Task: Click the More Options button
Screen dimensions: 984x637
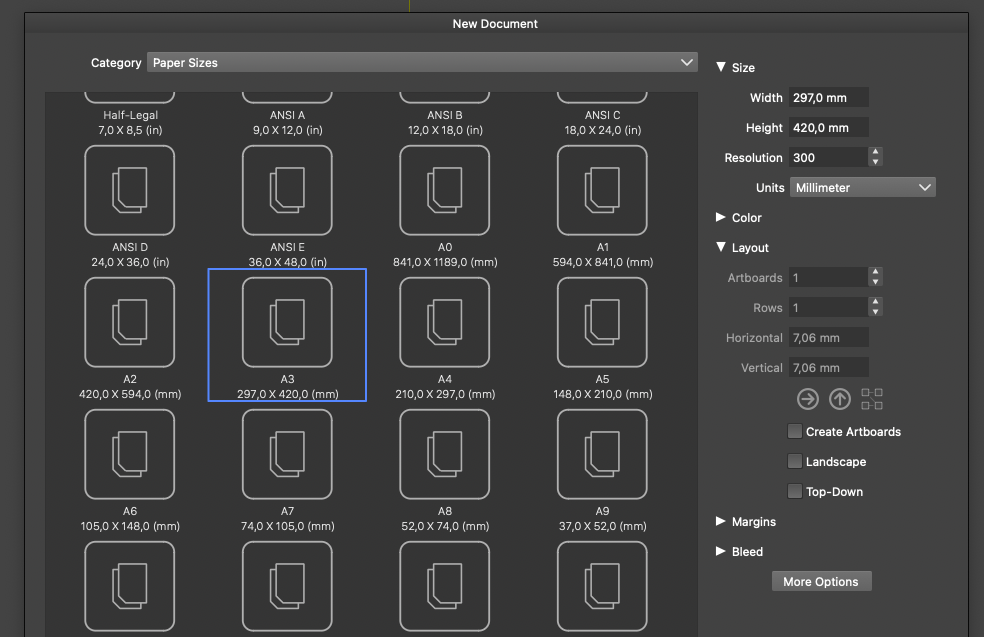Action: (x=821, y=582)
